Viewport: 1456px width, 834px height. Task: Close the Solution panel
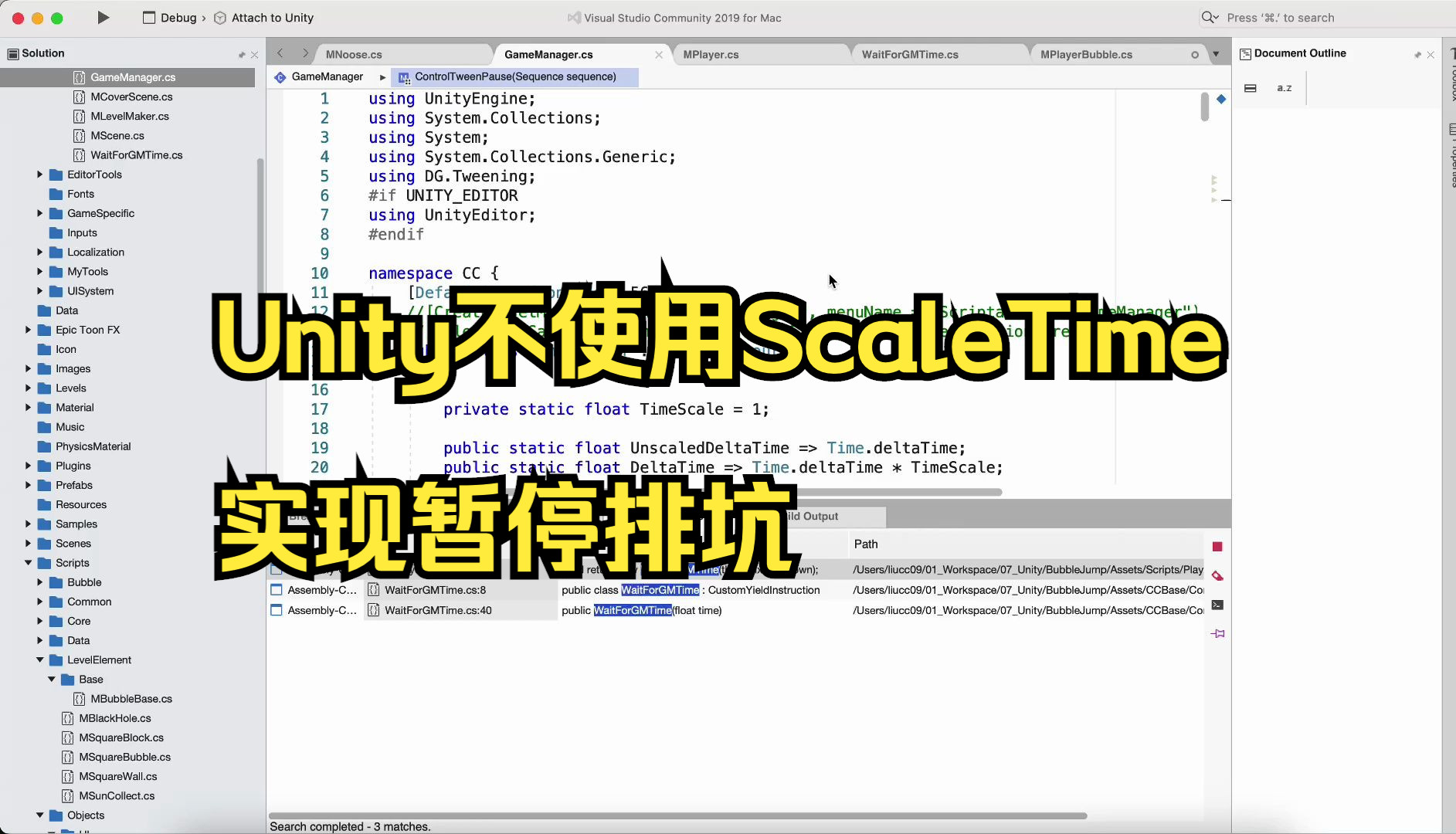(x=254, y=55)
